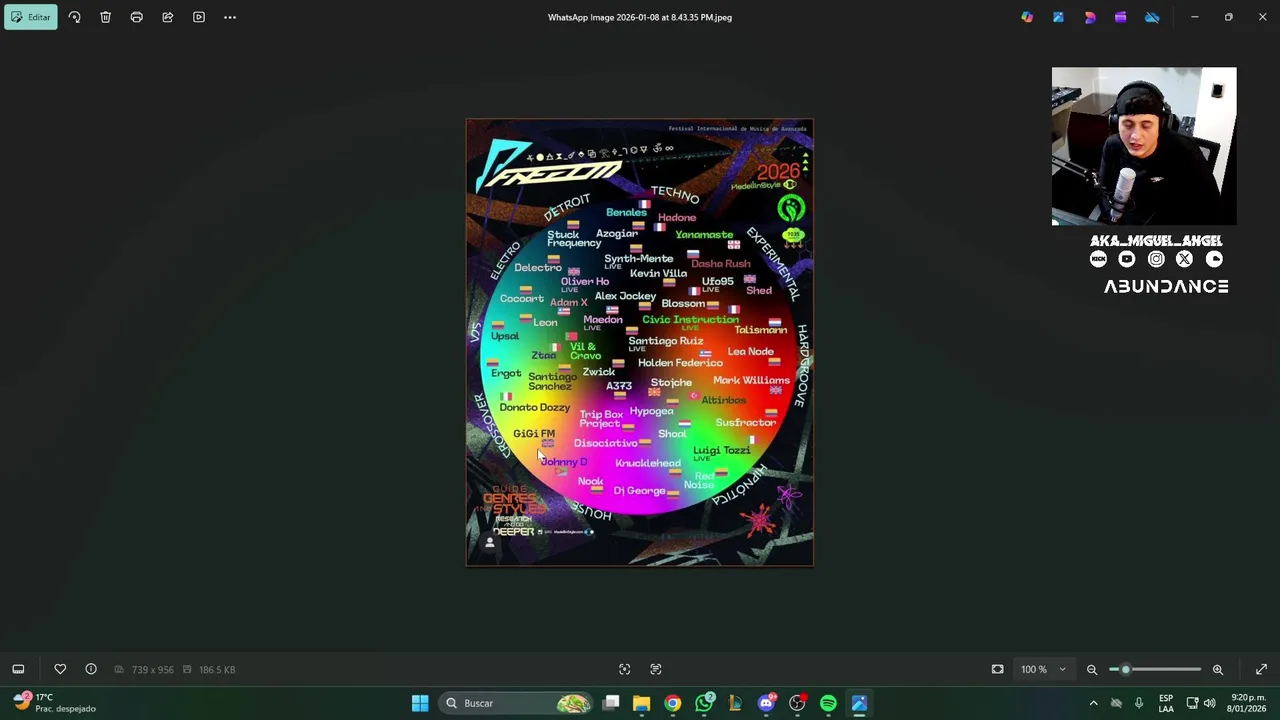Print the image via the printer icon

[x=136, y=17]
